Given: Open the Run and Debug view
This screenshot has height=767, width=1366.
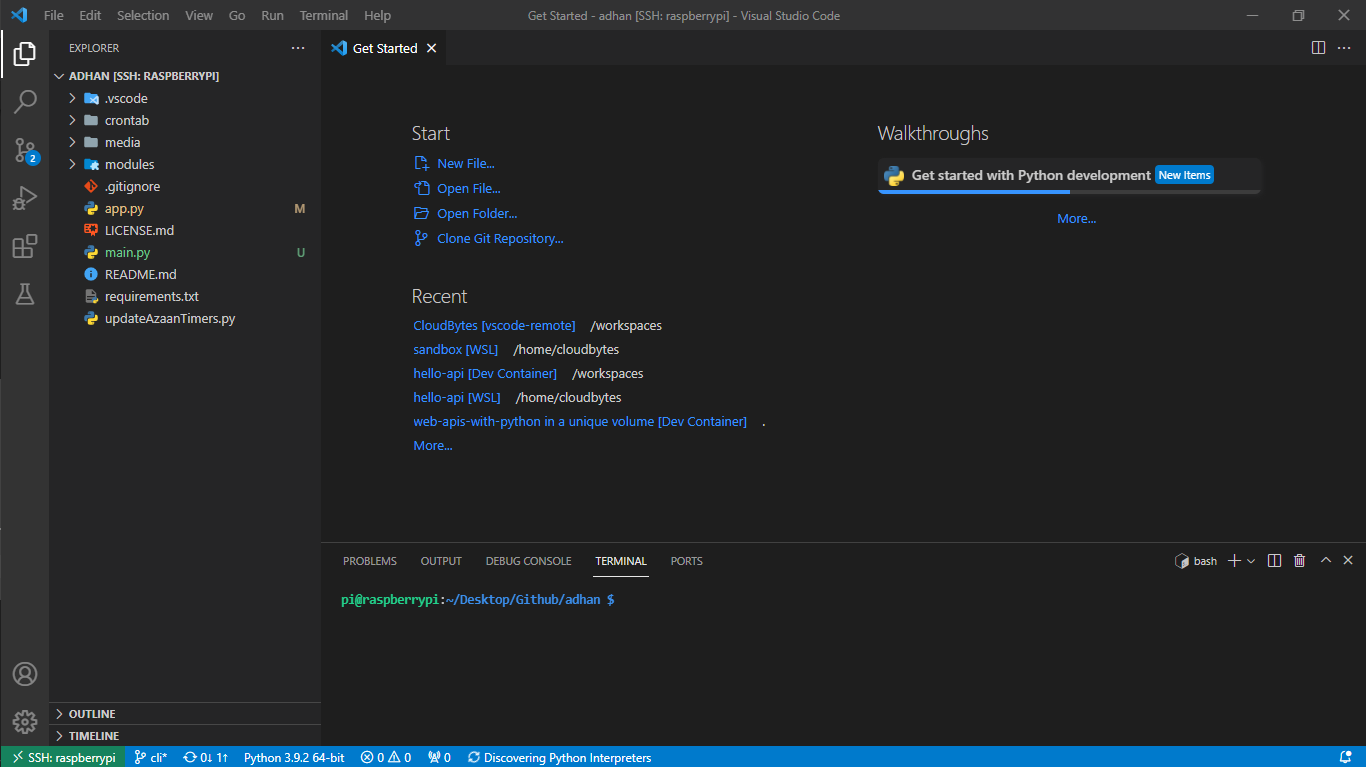Looking at the screenshot, I should click(24, 198).
